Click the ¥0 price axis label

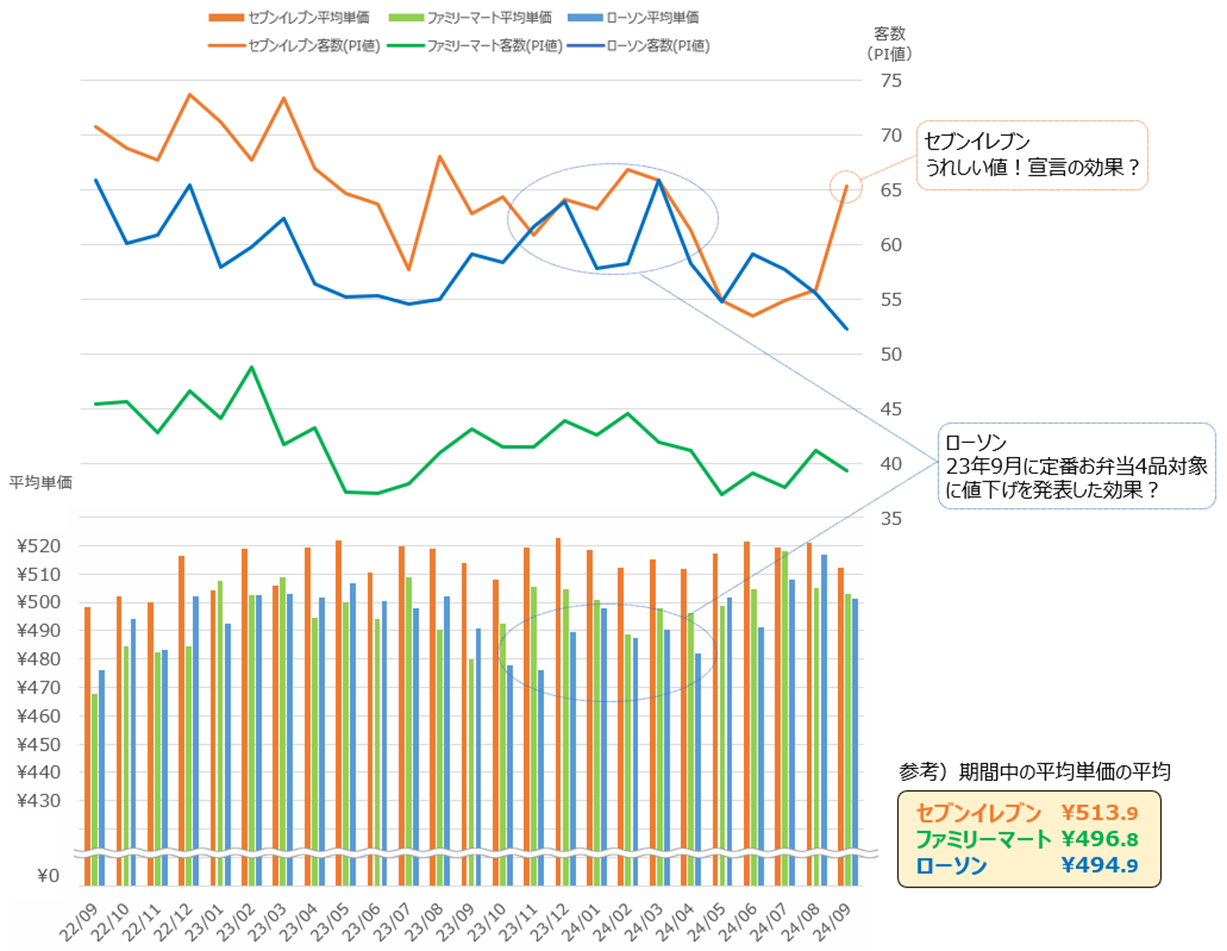pos(48,876)
